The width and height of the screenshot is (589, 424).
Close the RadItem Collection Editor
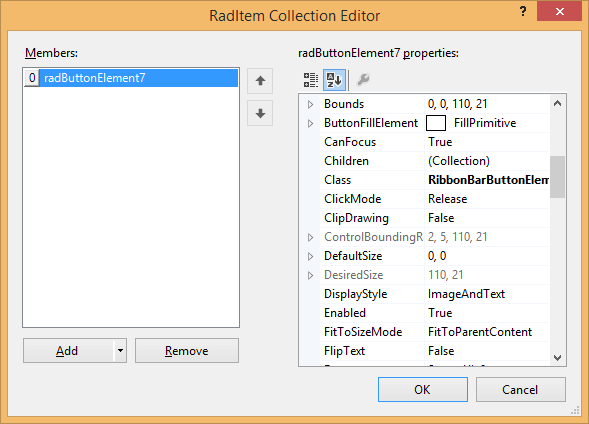(x=559, y=12)
